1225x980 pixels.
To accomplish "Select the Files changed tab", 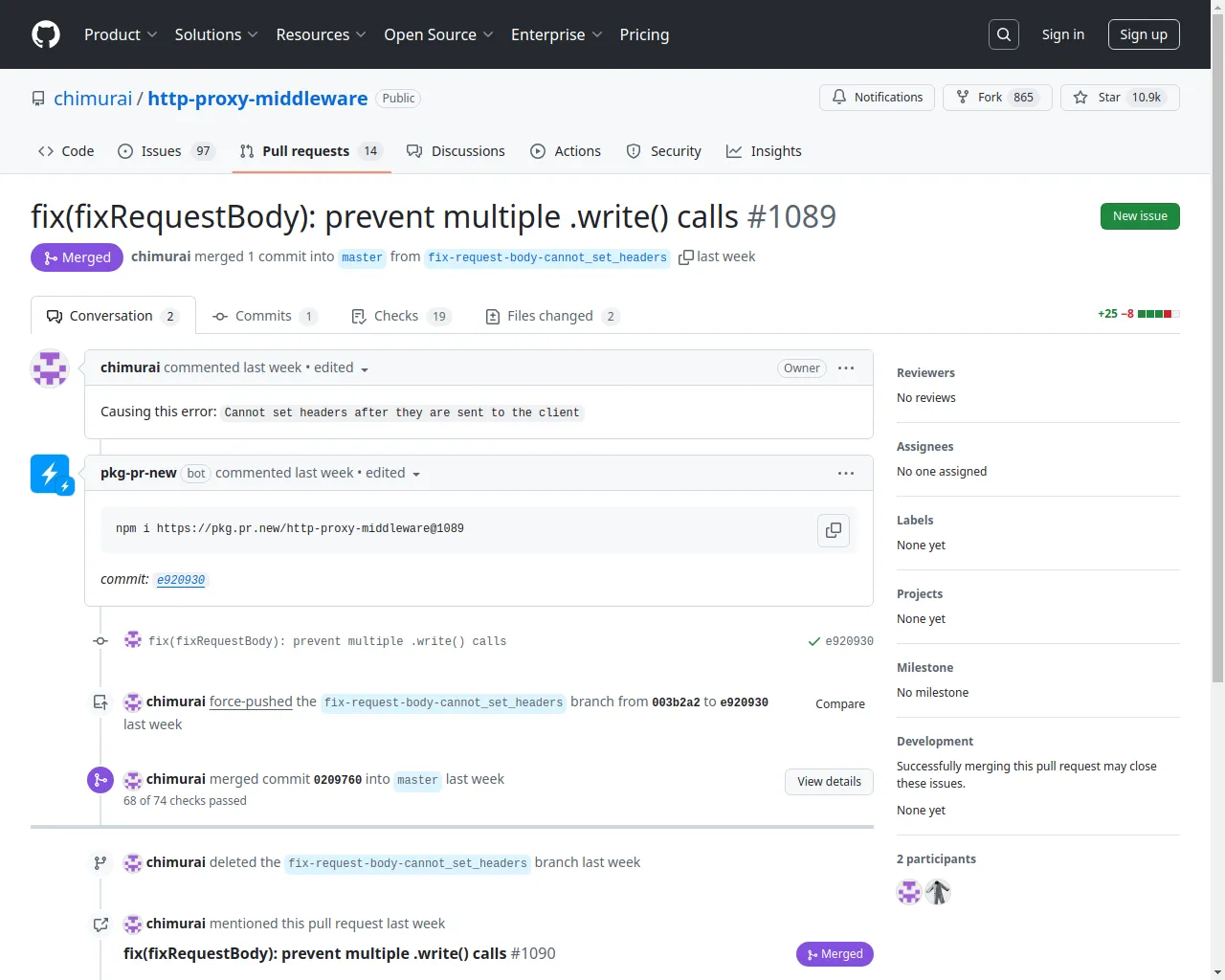I will [x=552, y=316].
